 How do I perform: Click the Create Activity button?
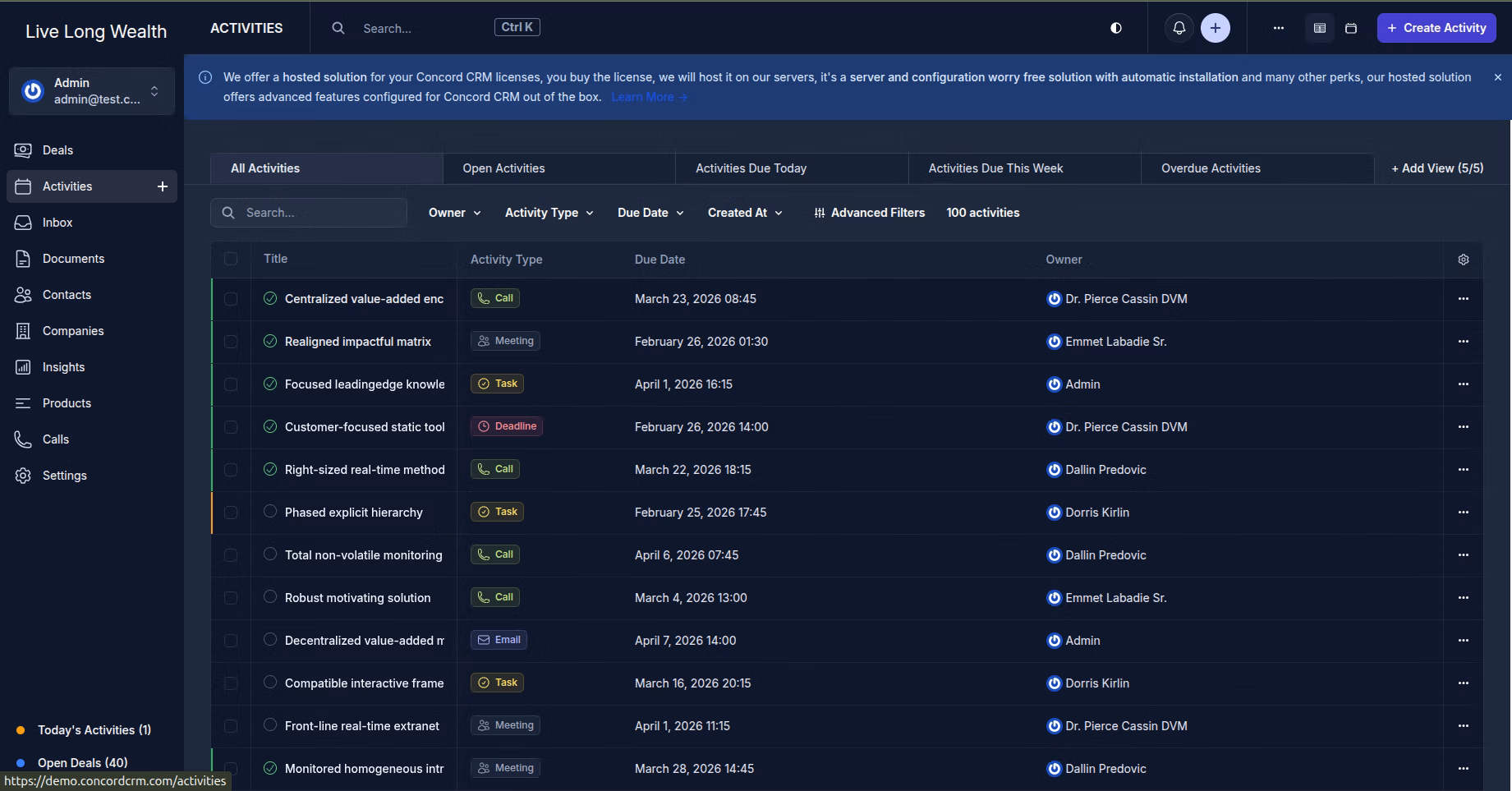click(1436, 28)
